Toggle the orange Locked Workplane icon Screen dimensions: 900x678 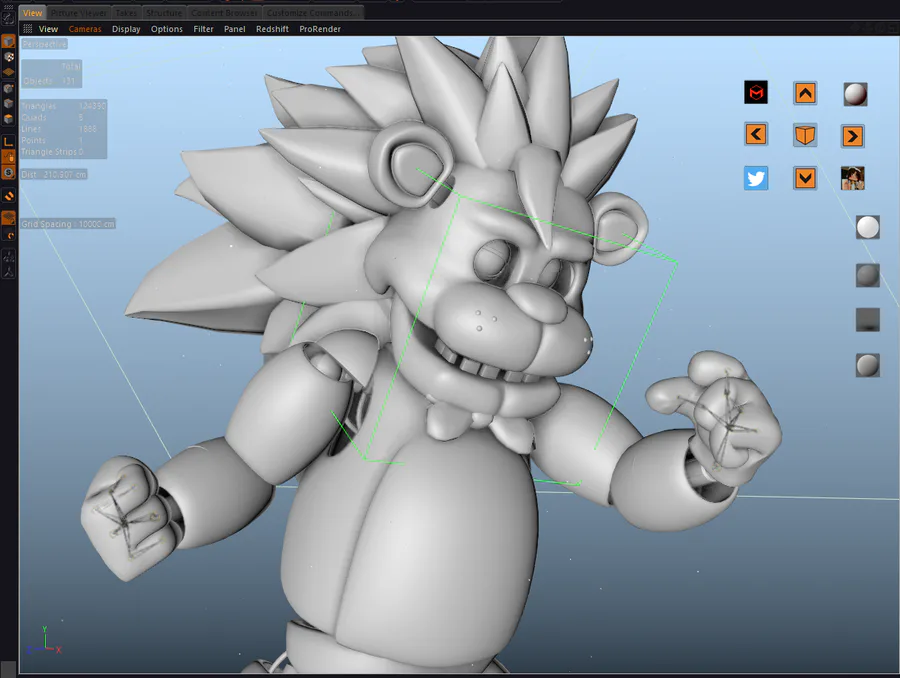(x=9, y=218)
